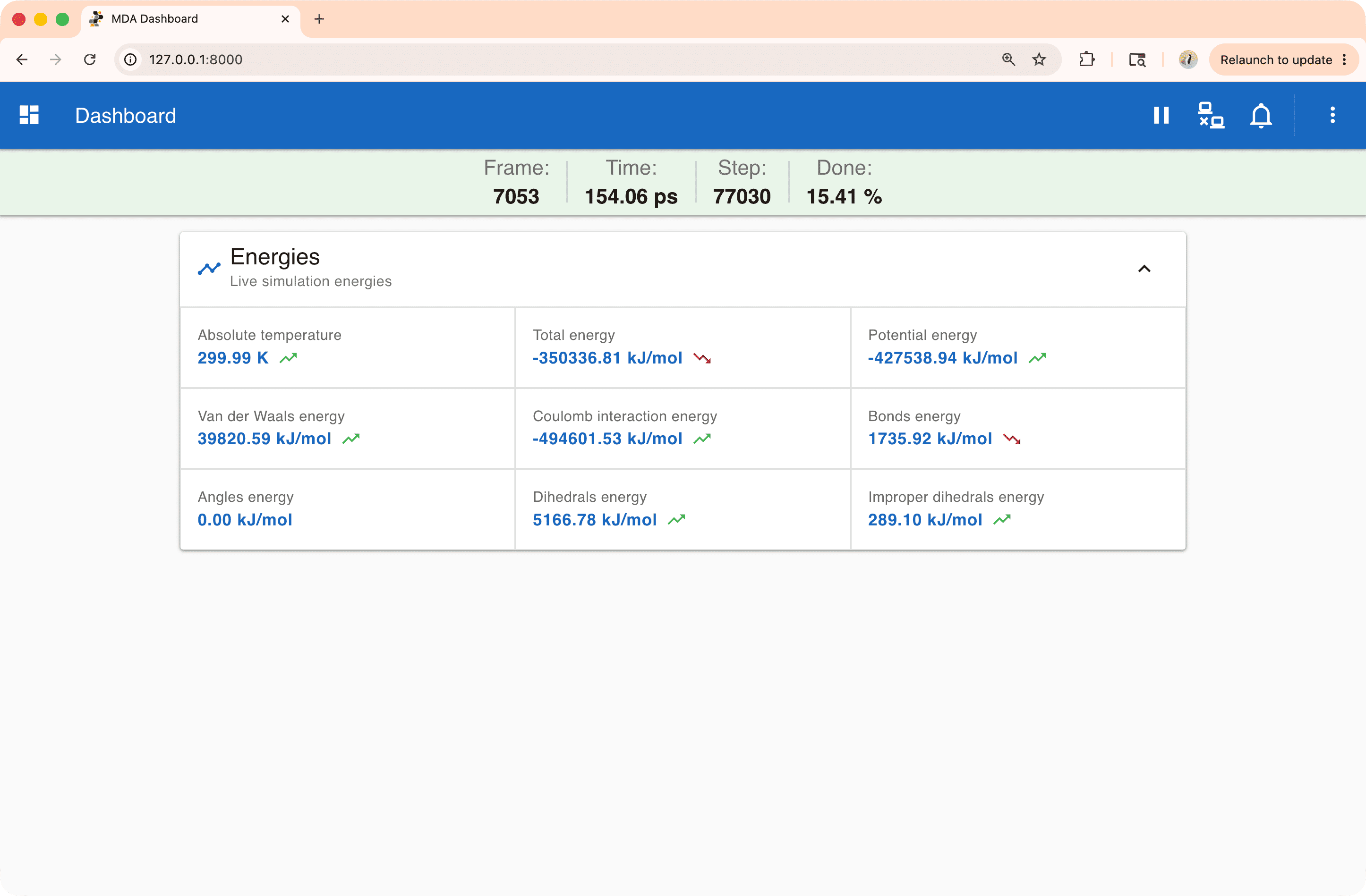This screenshot has width=1366, height=896.
Task: Click the 299.99 K temperature value
Action: 233,358
